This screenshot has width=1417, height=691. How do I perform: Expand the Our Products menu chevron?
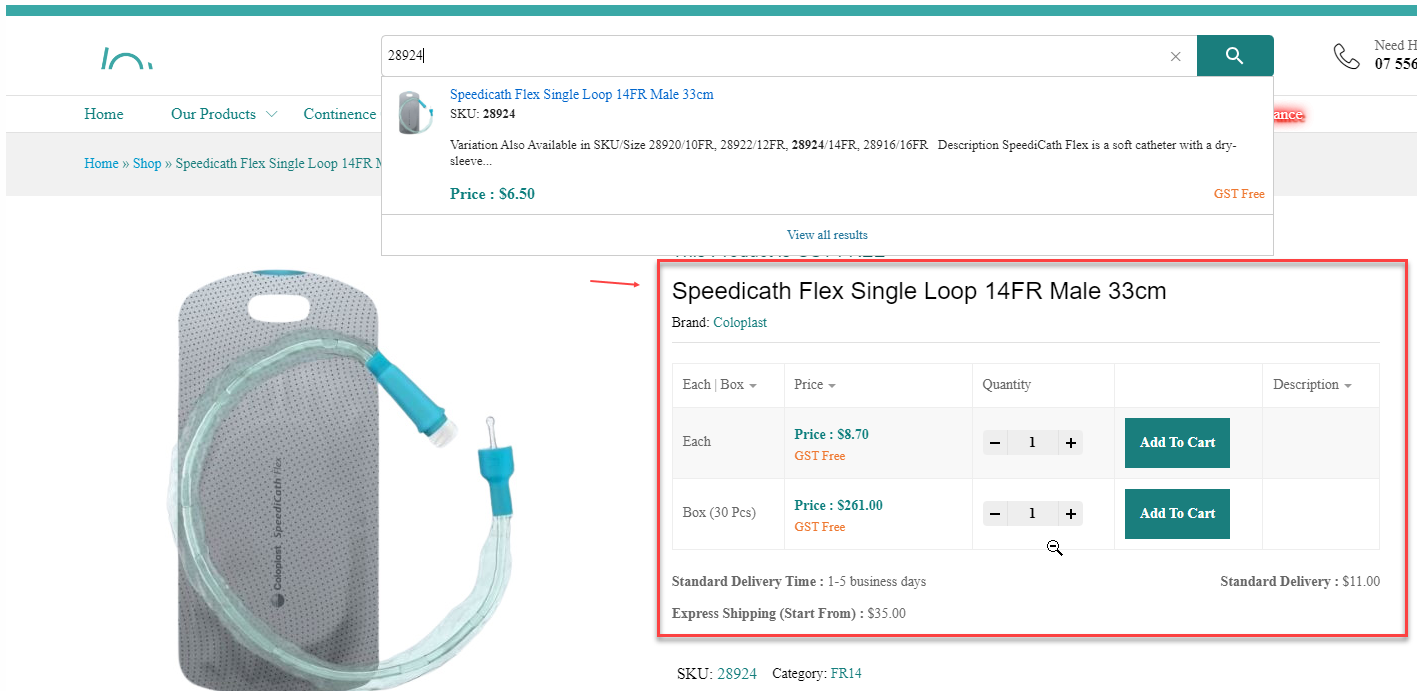point(271,115)
